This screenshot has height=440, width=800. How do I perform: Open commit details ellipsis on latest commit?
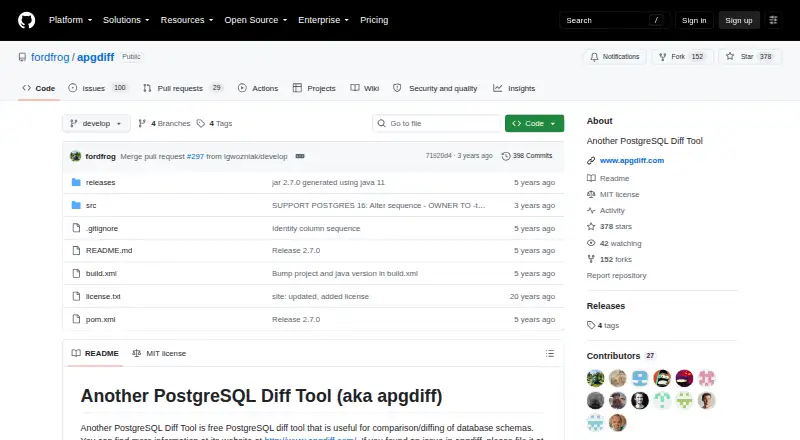click(x=300, y=156)
